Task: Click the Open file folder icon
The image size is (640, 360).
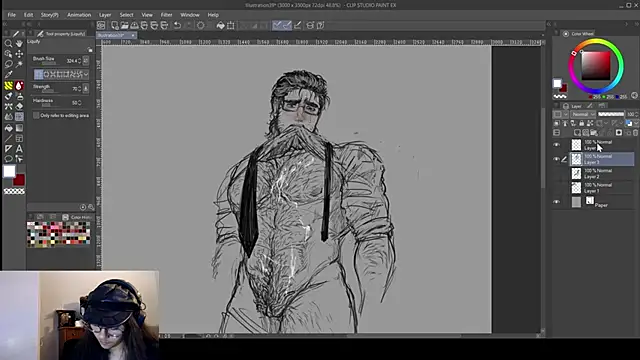Action: 124,25
